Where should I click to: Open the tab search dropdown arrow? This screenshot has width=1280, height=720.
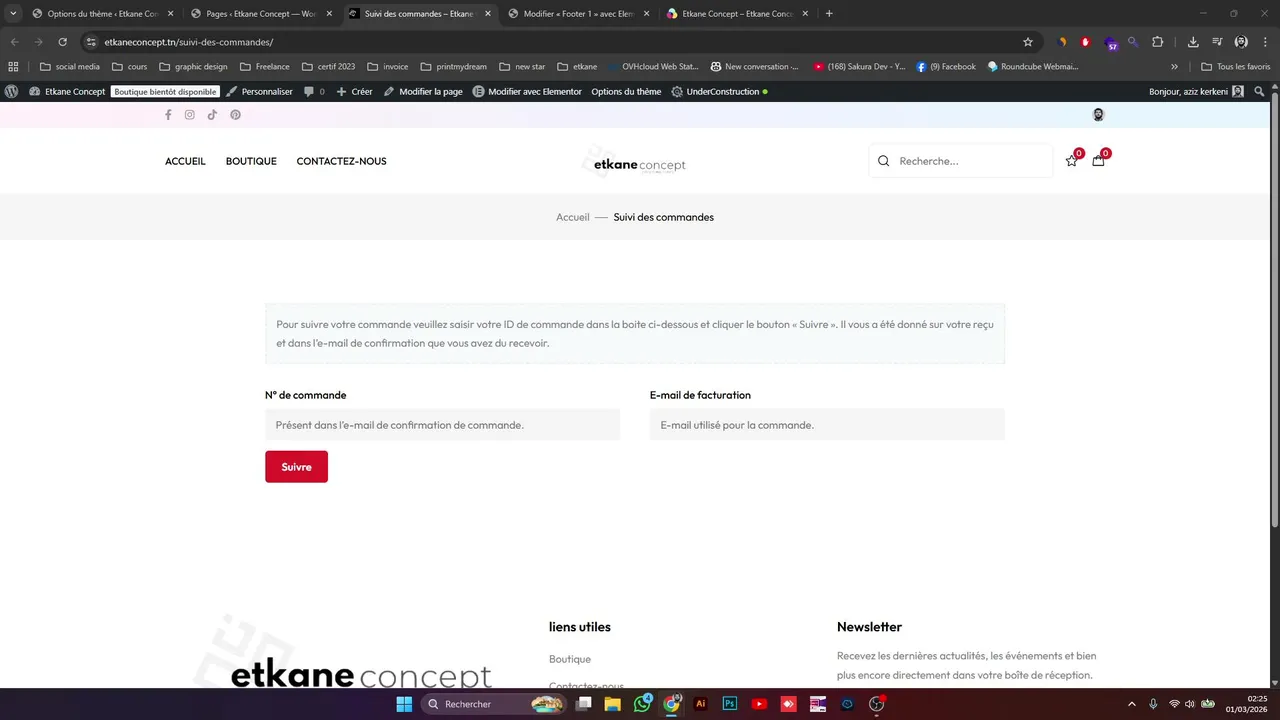point(13,14)
